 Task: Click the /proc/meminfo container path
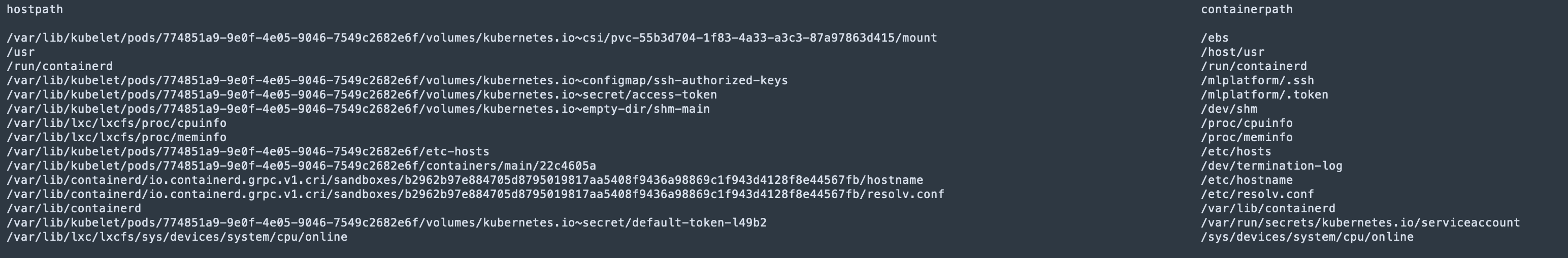(1247, 138)
